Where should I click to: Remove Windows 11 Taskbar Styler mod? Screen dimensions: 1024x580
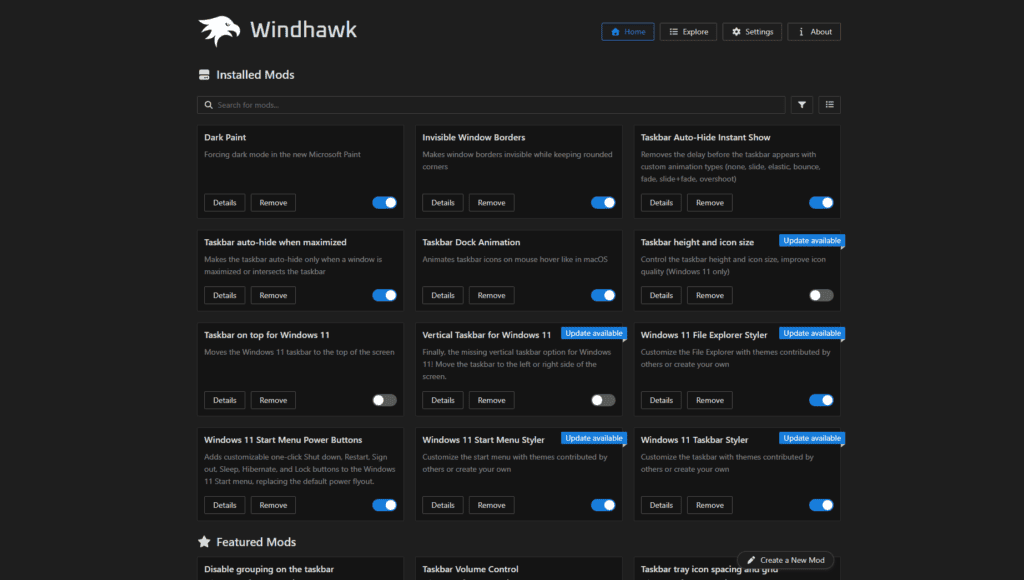[709, 505]
